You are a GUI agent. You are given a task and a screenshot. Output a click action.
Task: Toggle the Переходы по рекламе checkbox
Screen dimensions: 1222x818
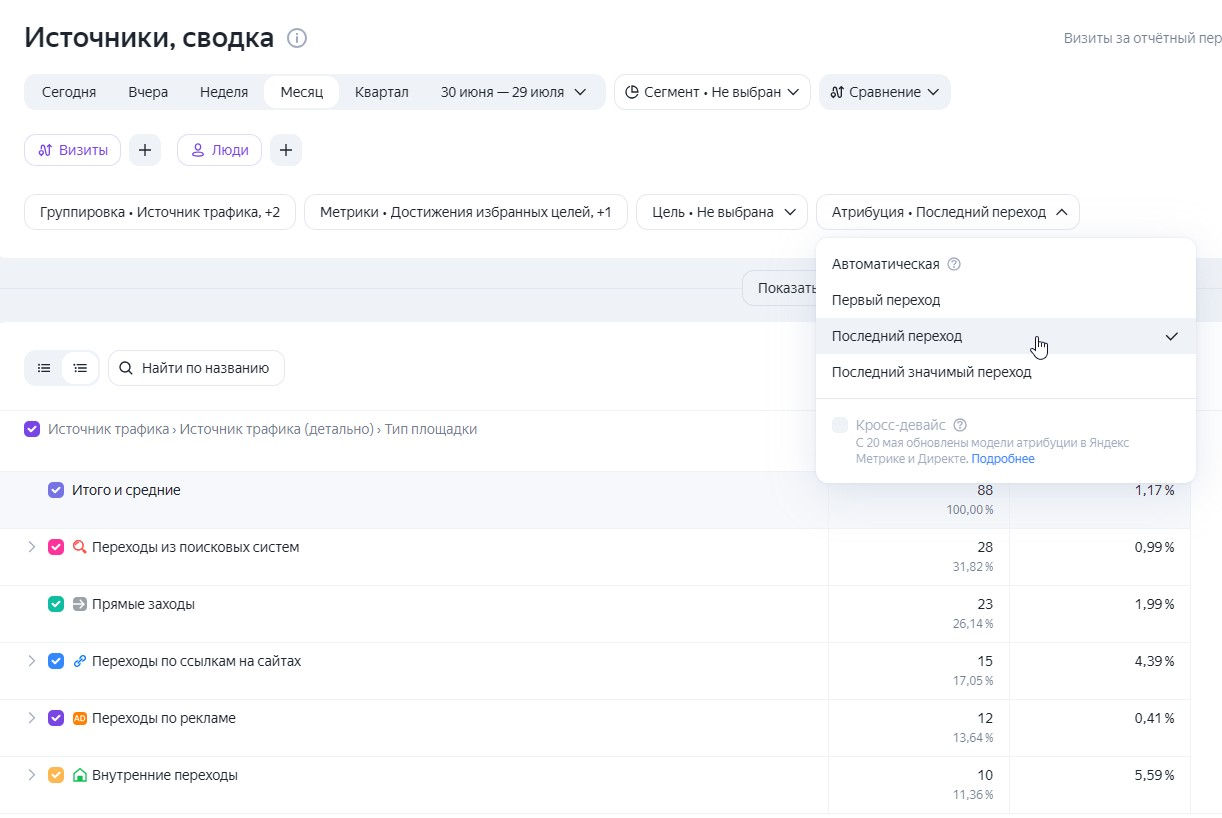click(x=56, y=718)
